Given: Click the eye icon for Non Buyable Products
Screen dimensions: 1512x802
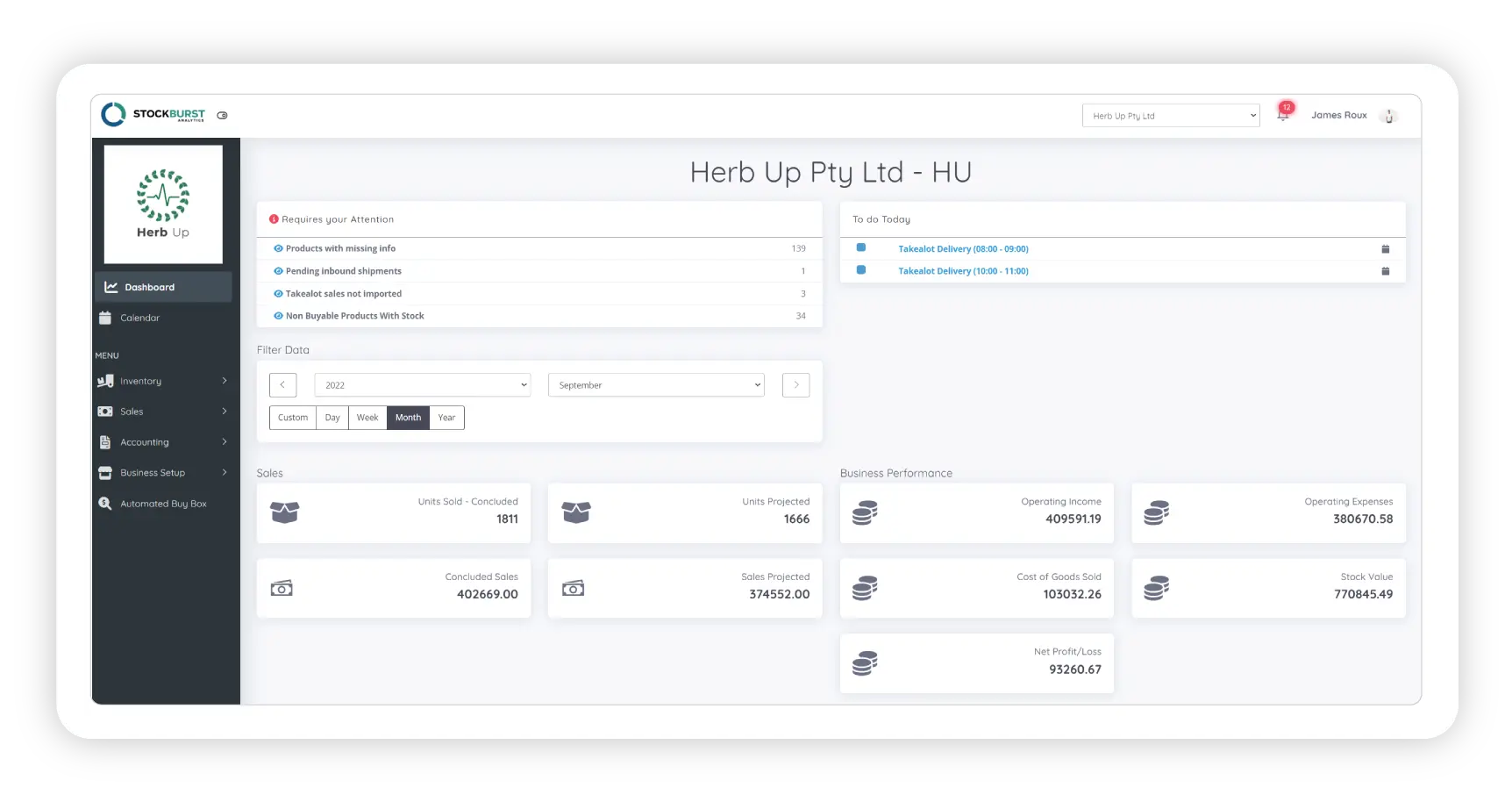Looking at the screenshot, I should click(x=278, y=316).
